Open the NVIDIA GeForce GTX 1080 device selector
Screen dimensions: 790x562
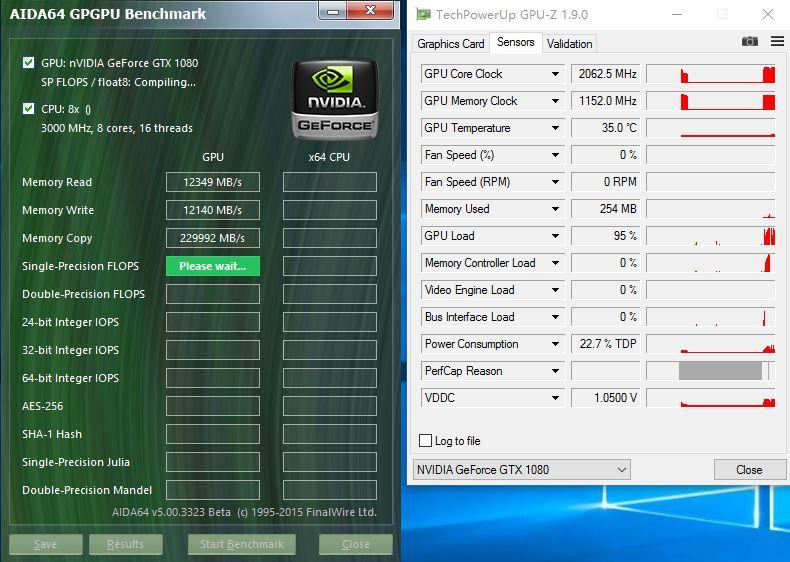[521, 470]
